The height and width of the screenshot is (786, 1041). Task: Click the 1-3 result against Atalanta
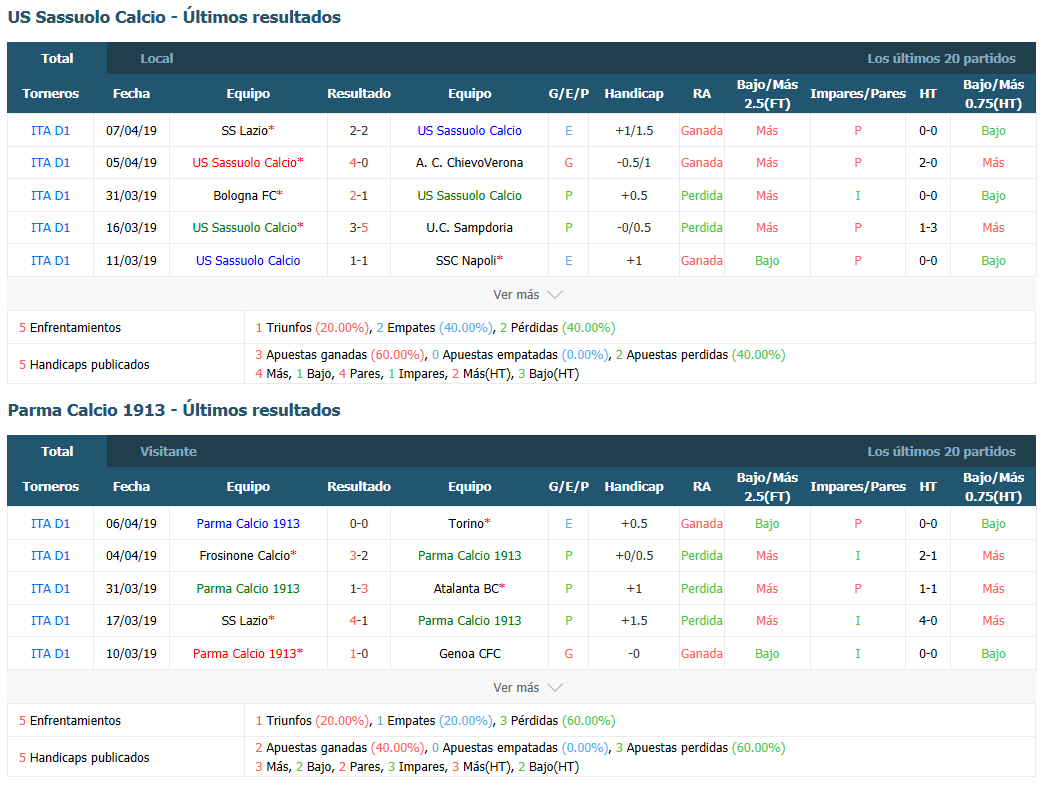tap(359, 589)
